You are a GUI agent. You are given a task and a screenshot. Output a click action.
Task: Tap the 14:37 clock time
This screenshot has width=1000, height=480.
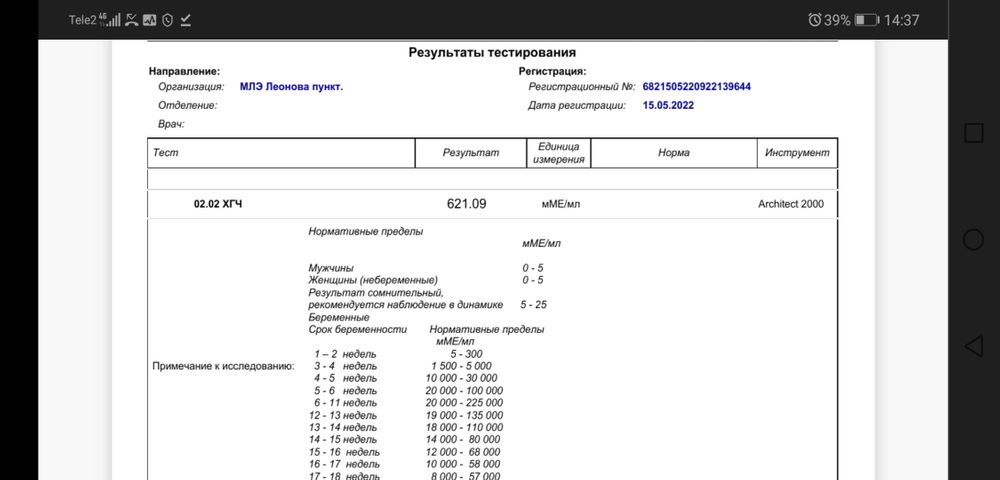(x=901, y=20)
